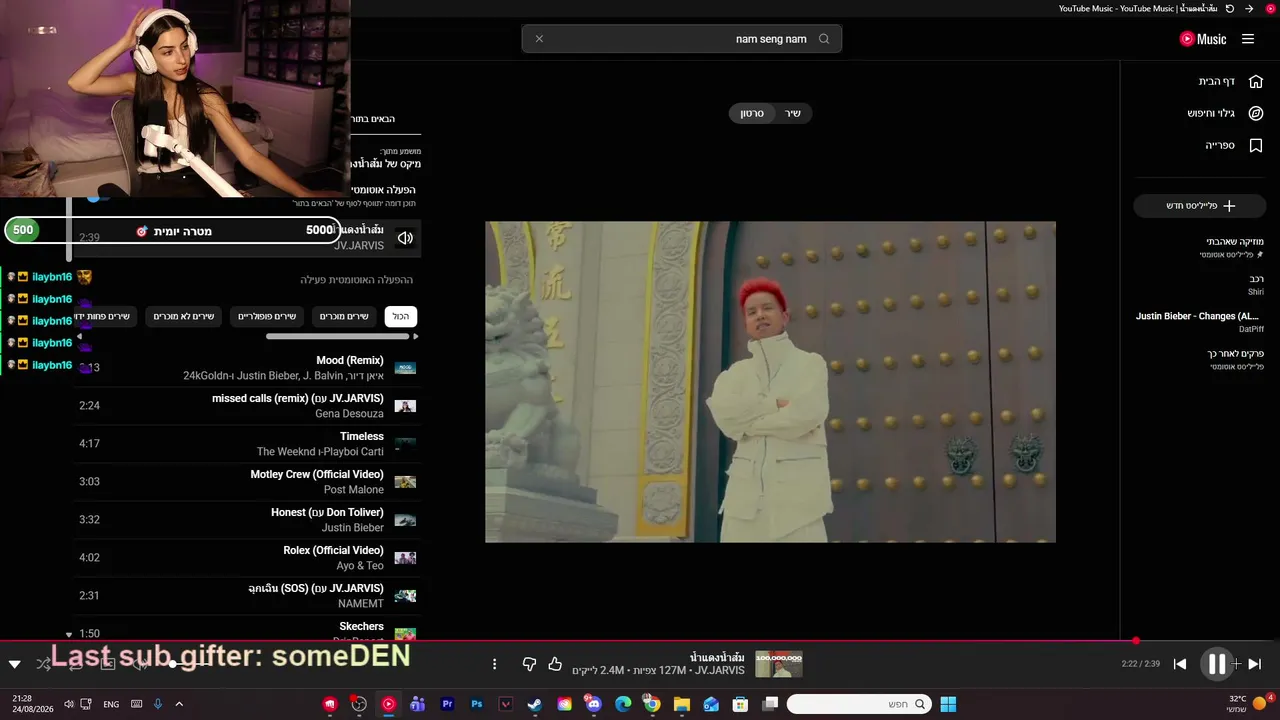Play Mood (Remix) via its thumbnail
Image resolution: width=1280 pixels, height=720 pixels.
point(405,368)
